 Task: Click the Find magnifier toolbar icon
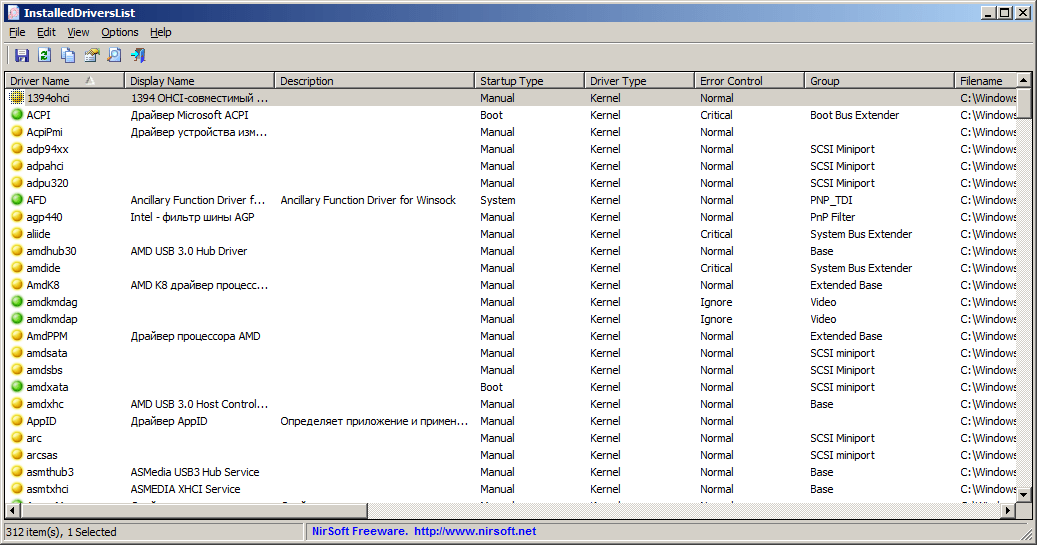(x=115, y=56)
